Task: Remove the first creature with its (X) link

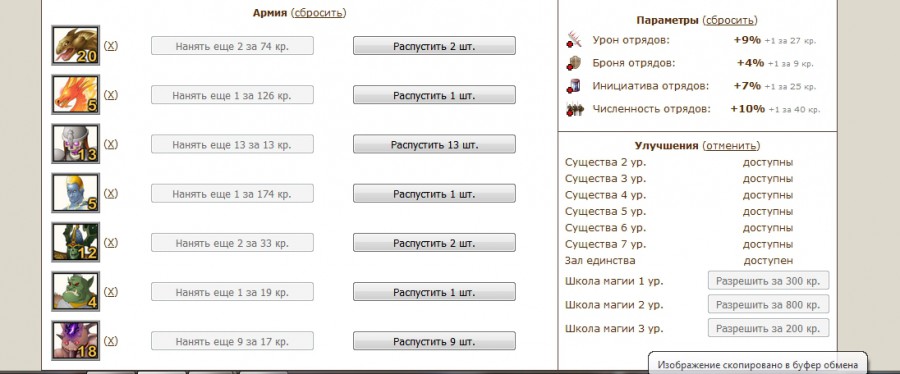Action: pyautogui.click(x=111, y=45)
